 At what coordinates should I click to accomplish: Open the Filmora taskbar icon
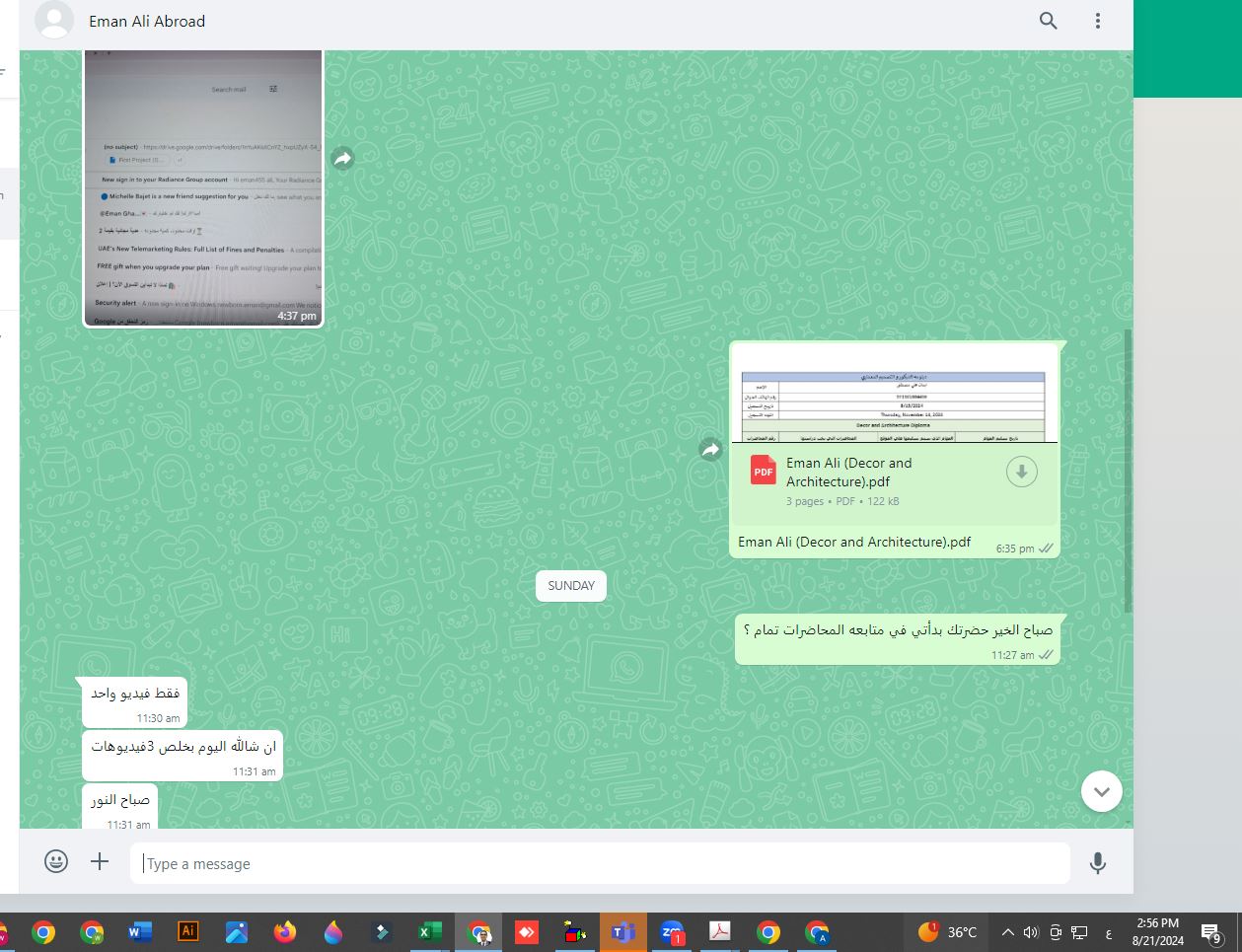(381, 932)
